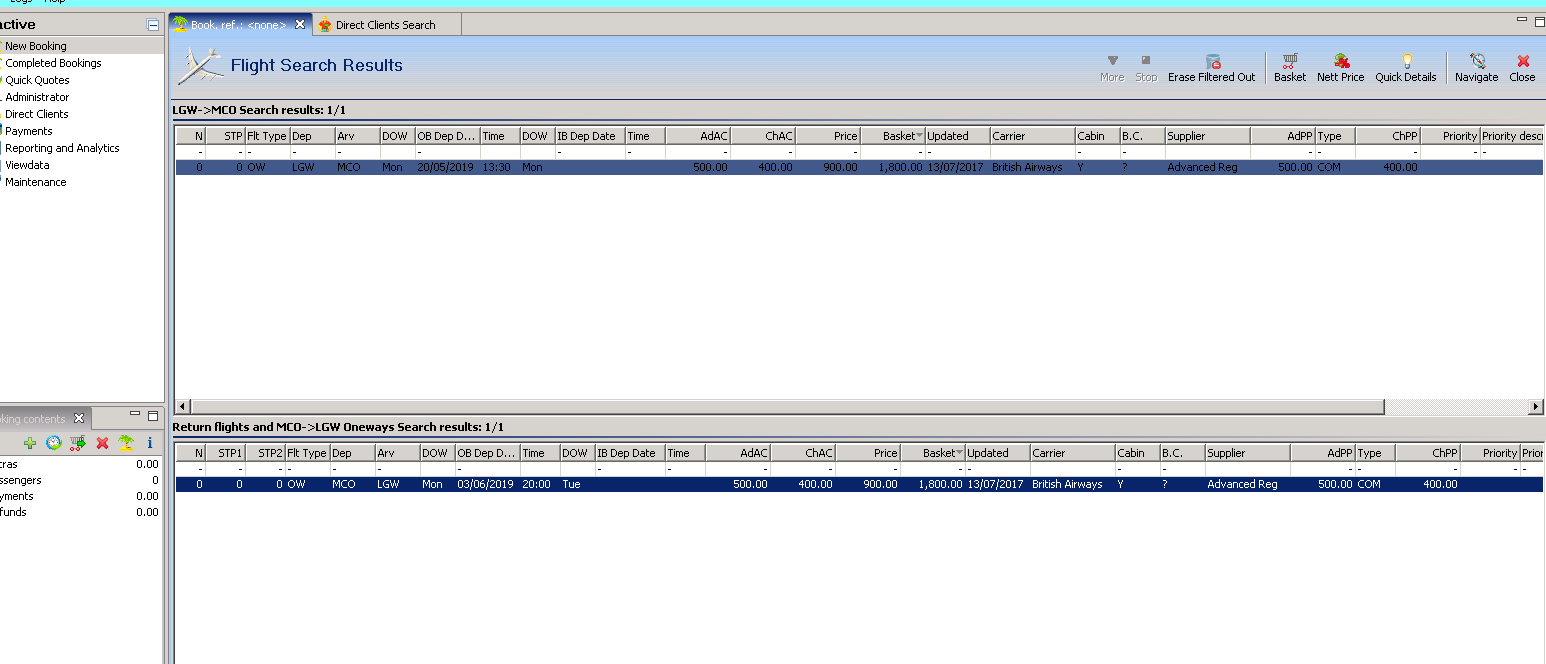Close the Book. ref. <none> tab
The image size is (1546, 664).
tap(300, 24)
